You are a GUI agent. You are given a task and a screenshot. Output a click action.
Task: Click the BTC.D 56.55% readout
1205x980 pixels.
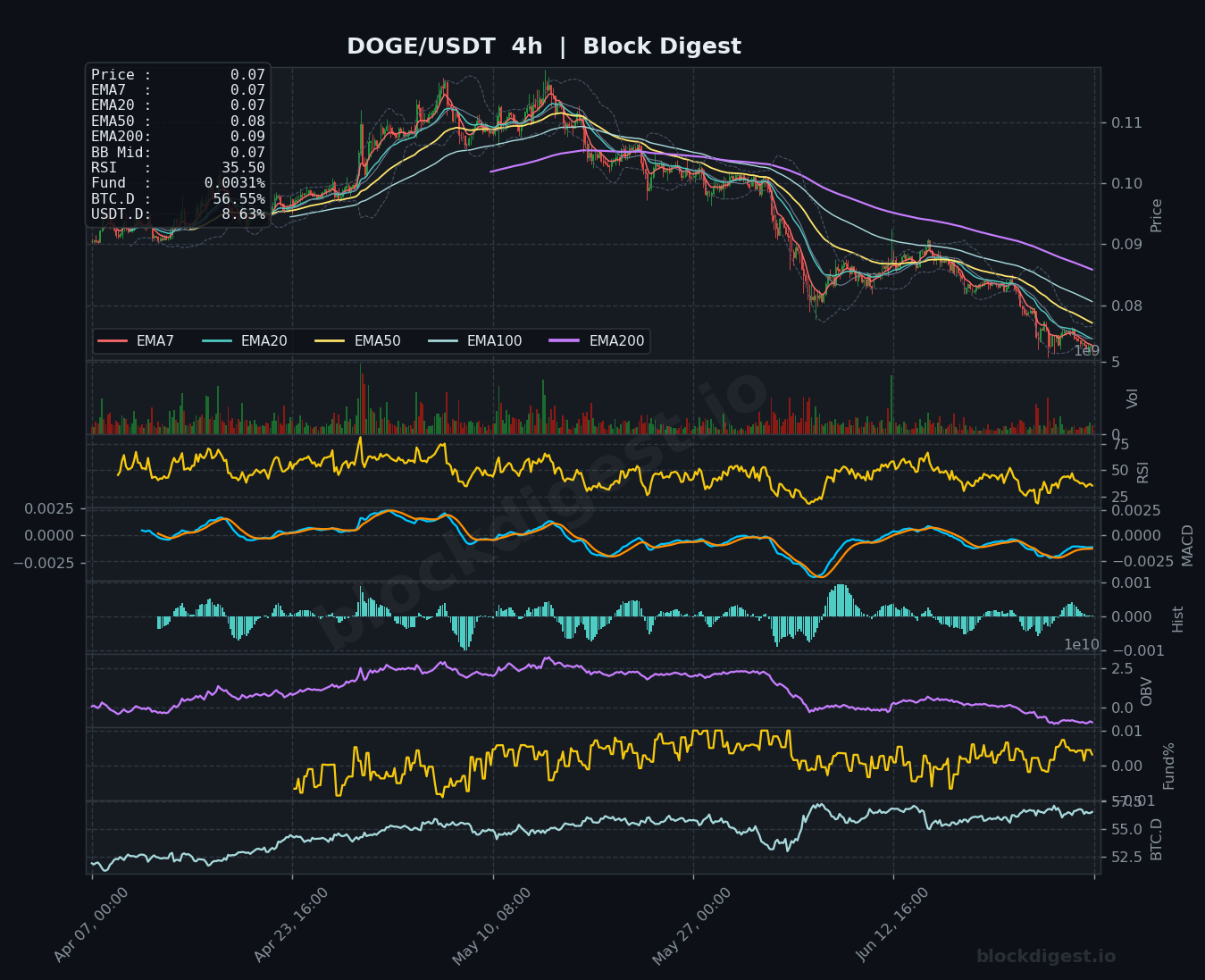(178, 199)
